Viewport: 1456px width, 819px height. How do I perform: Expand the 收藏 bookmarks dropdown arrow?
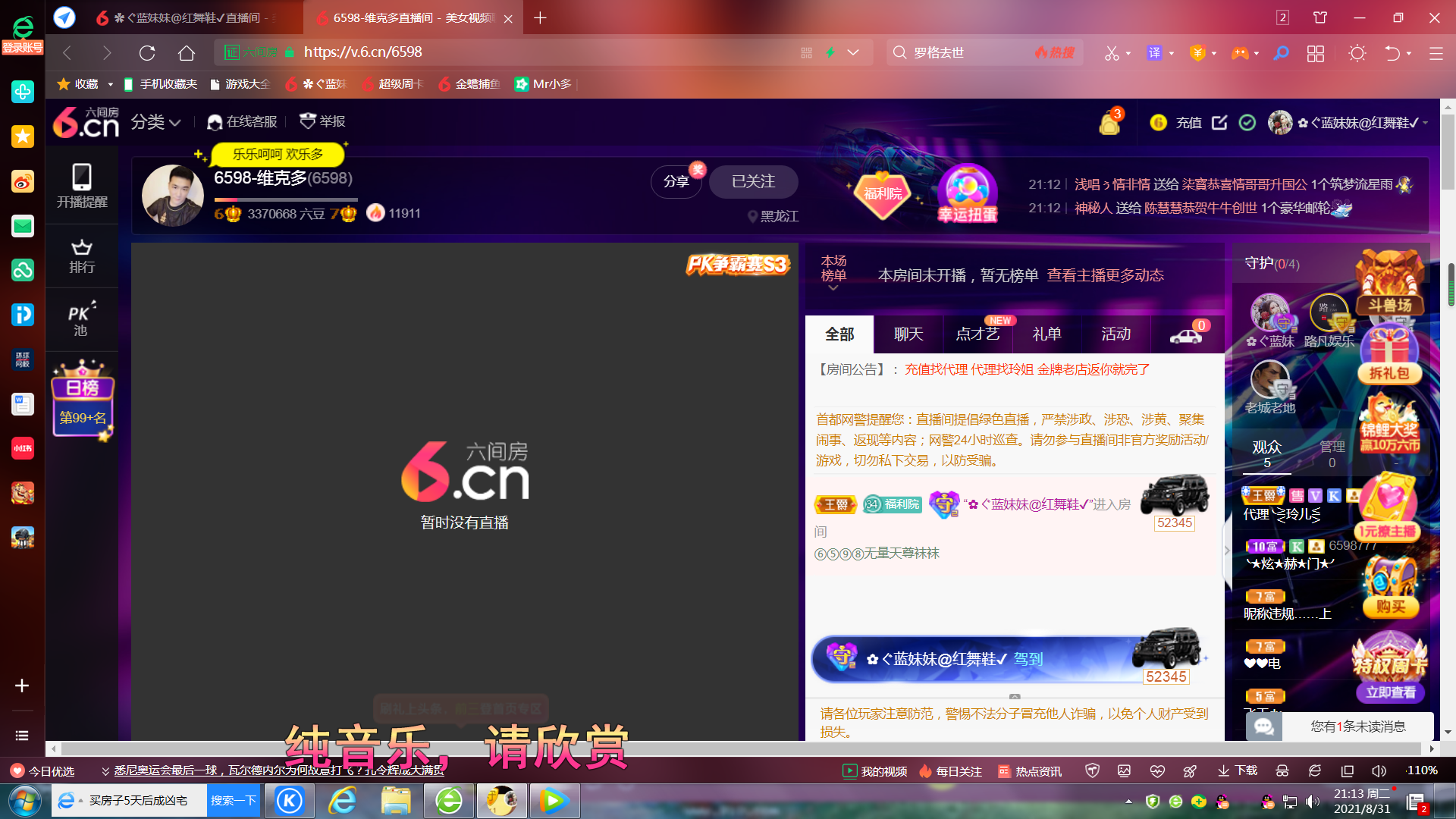pyautogui.click(x=110, y=84)
